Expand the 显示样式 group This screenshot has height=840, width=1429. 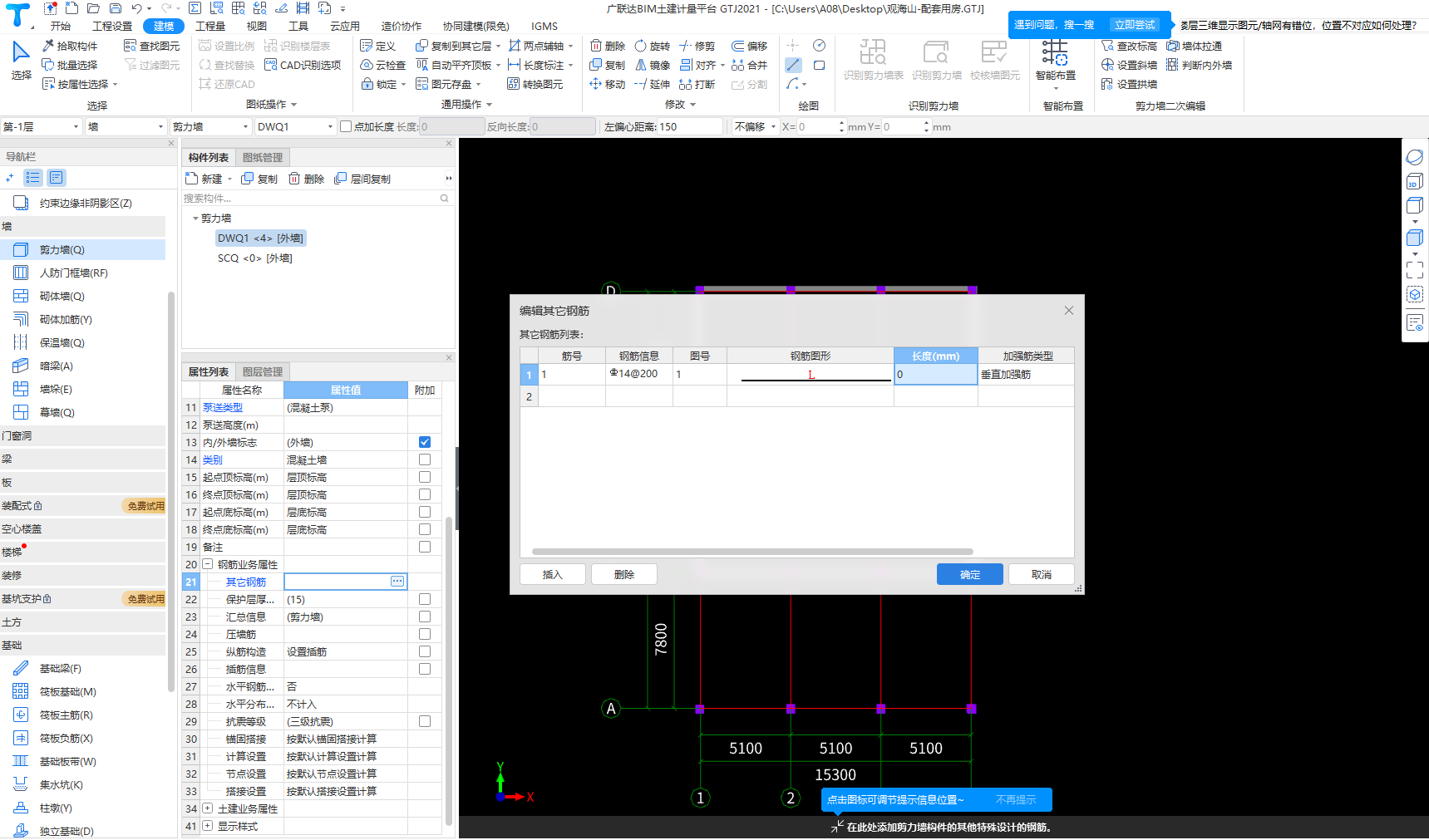point(208,826)
